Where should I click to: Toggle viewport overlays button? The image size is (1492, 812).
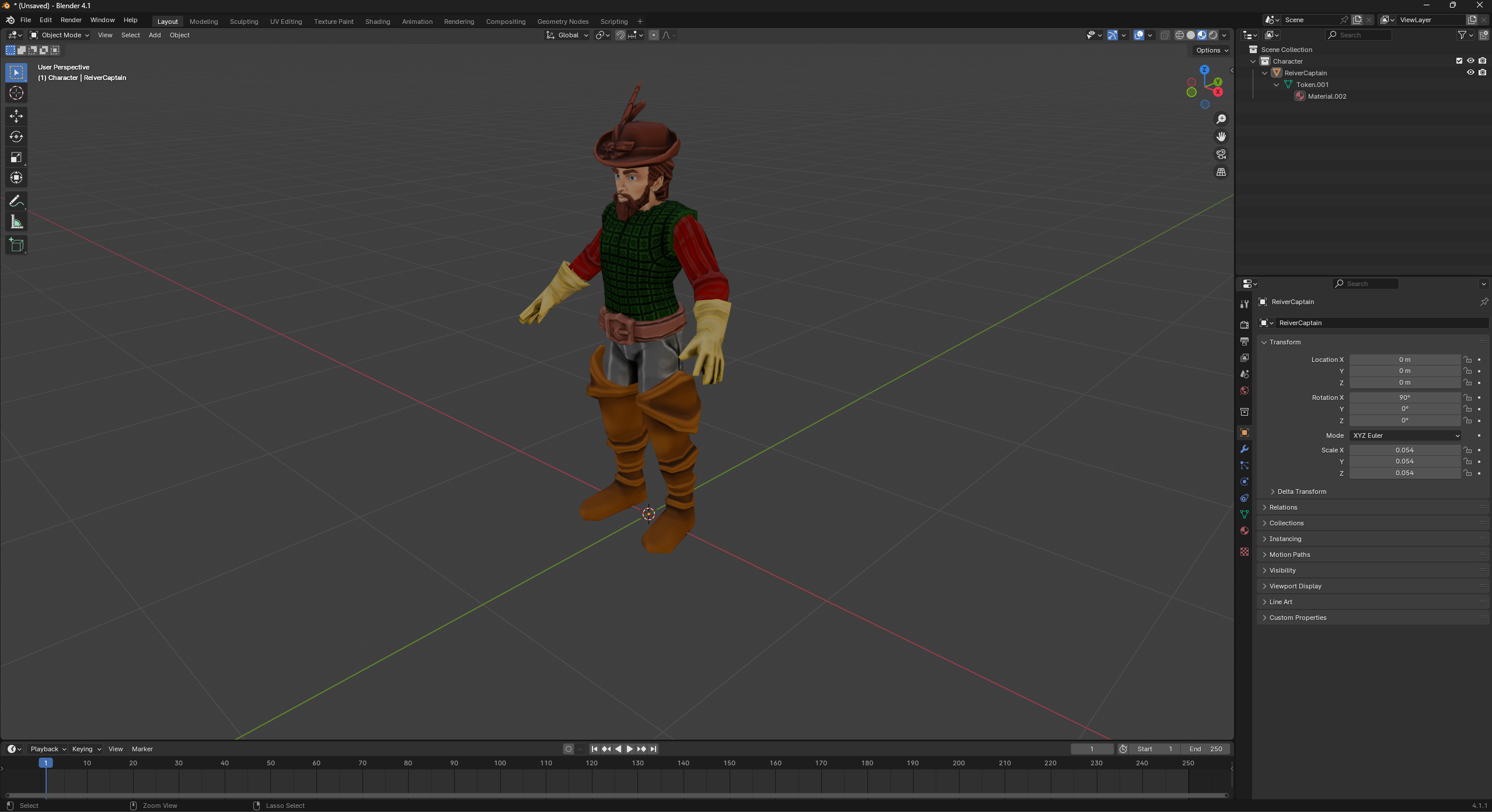point(1139,35)
